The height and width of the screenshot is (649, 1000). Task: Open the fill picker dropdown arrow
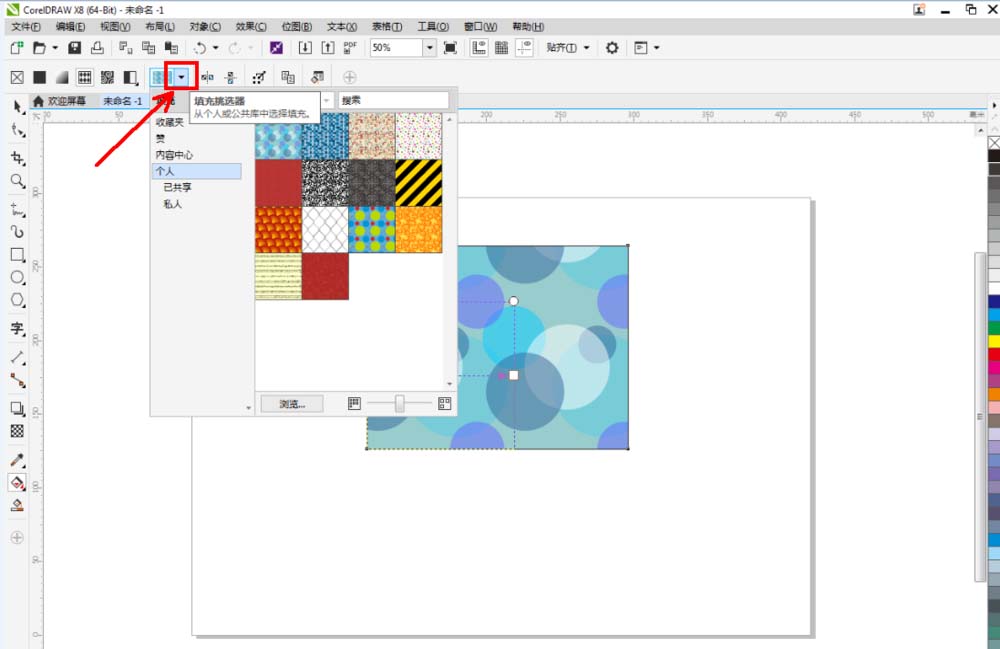point(181,77)
